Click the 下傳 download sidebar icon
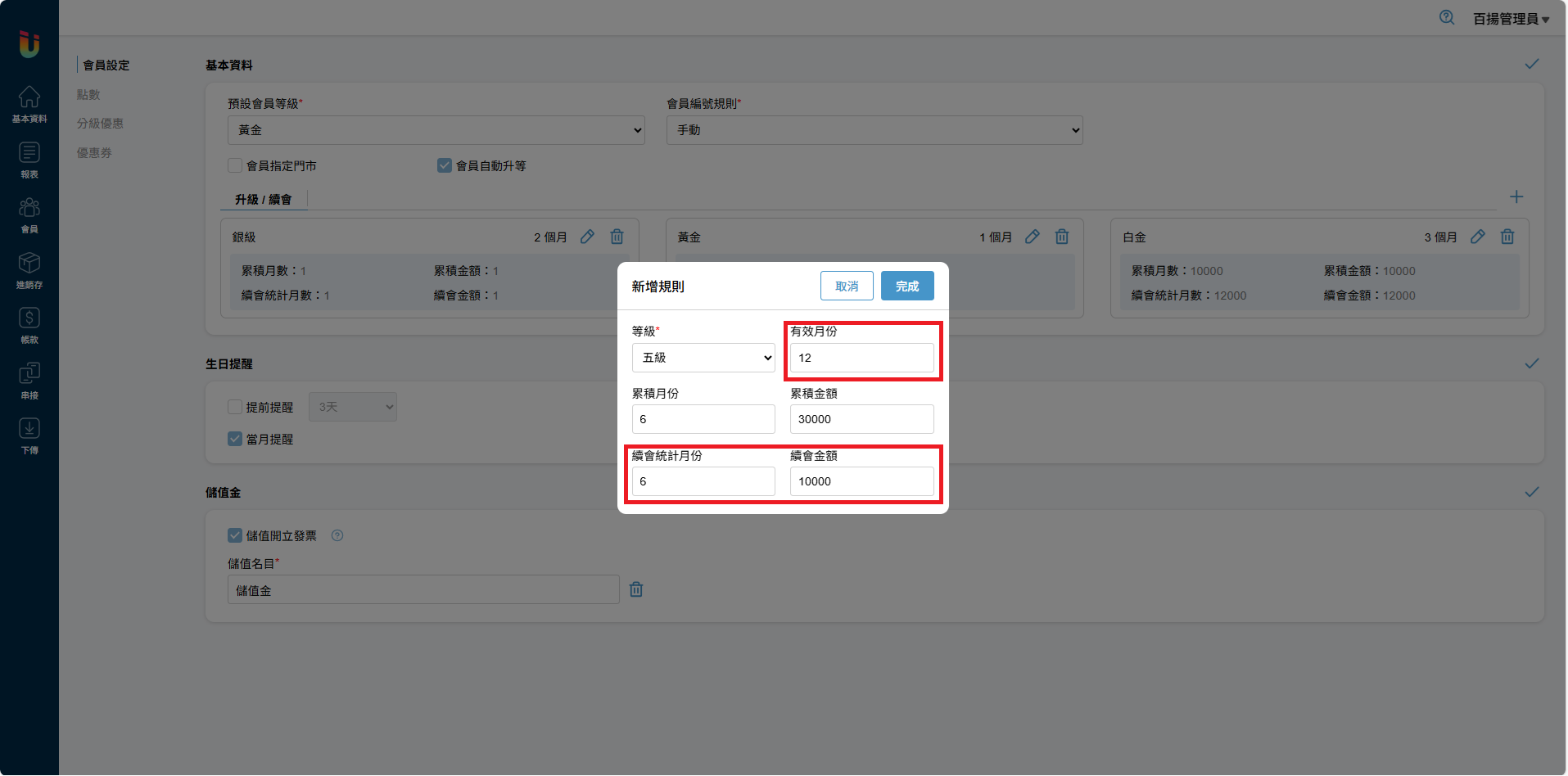1568x776 pixels. click(x=29, y=435)
